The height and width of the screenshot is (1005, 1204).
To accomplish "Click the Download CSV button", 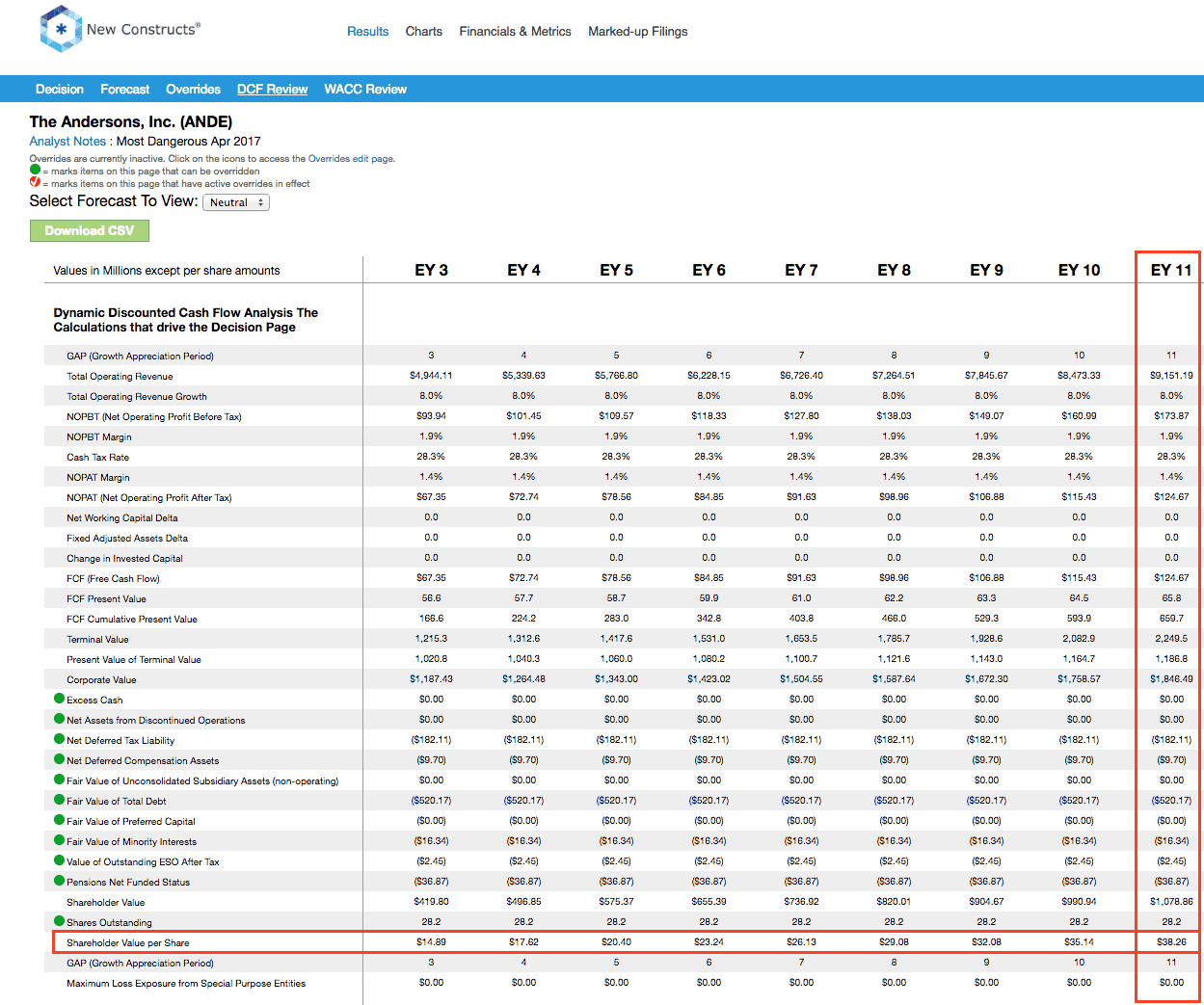I will (x=90, y=230).
